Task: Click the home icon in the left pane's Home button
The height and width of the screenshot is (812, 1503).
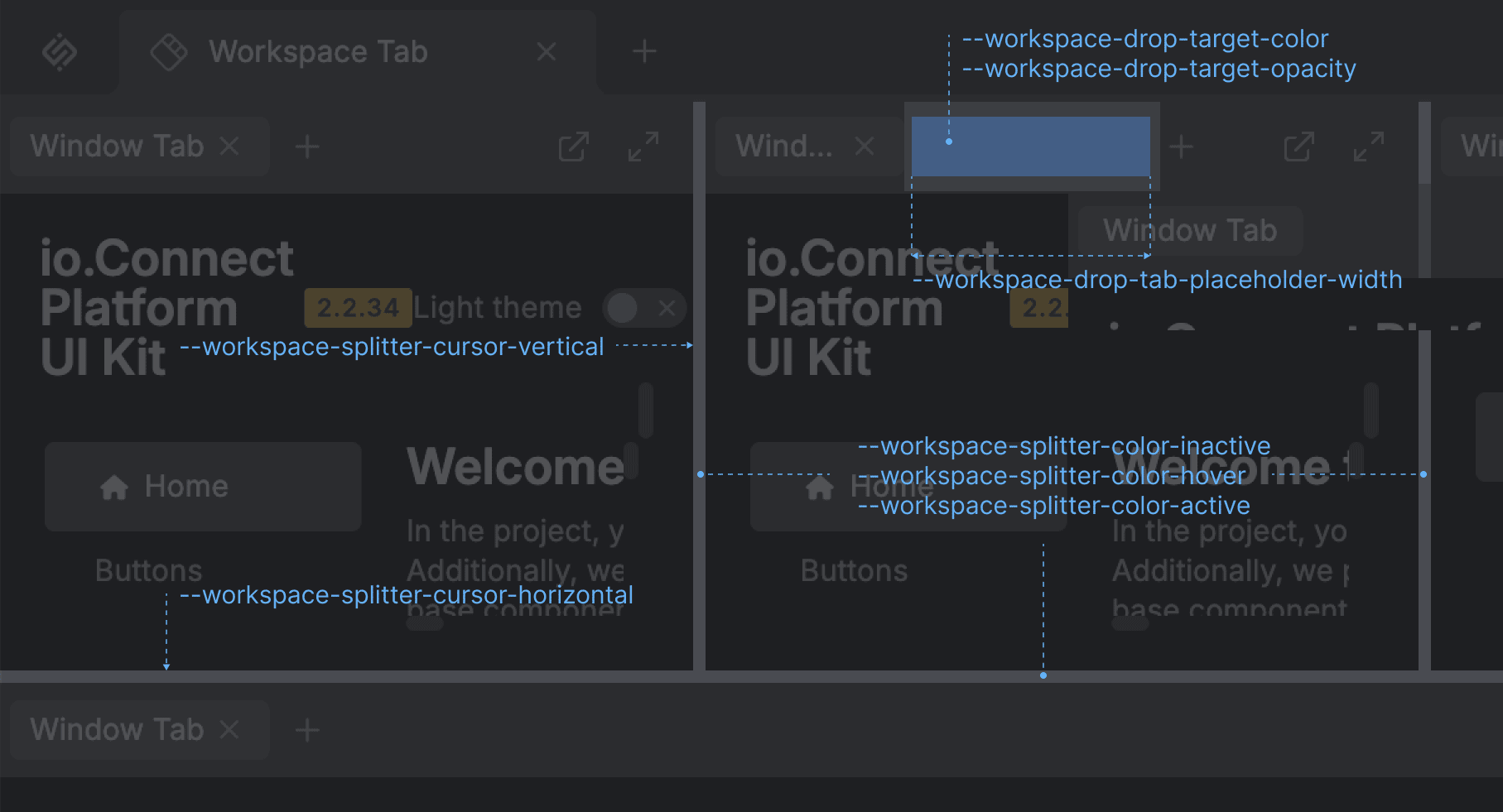Action: point(114,487)
